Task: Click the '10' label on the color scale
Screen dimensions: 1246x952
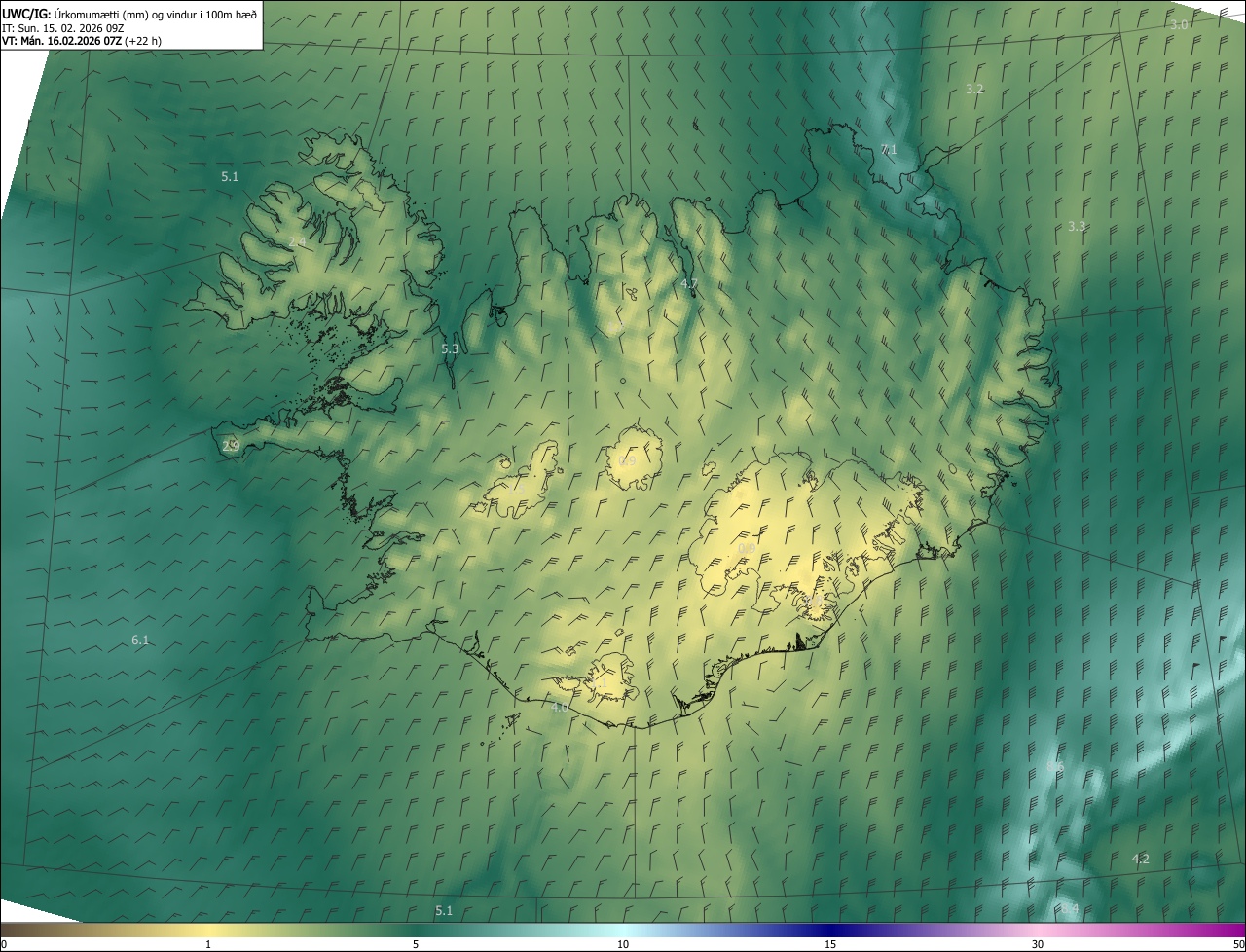Action: pos(623,944)
